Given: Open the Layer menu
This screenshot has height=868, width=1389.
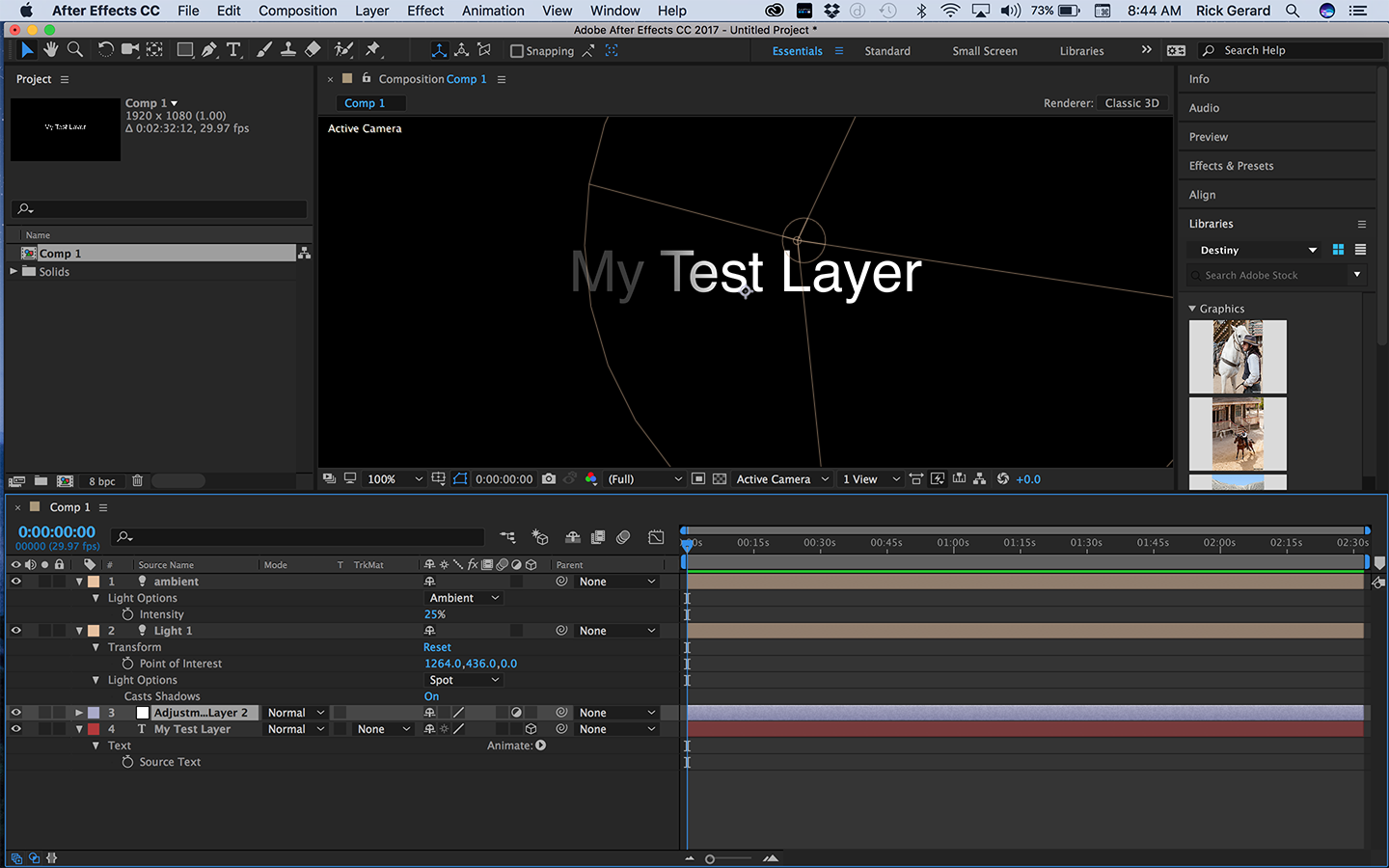Looking at the screenshot, I should (x=371, y=11).
